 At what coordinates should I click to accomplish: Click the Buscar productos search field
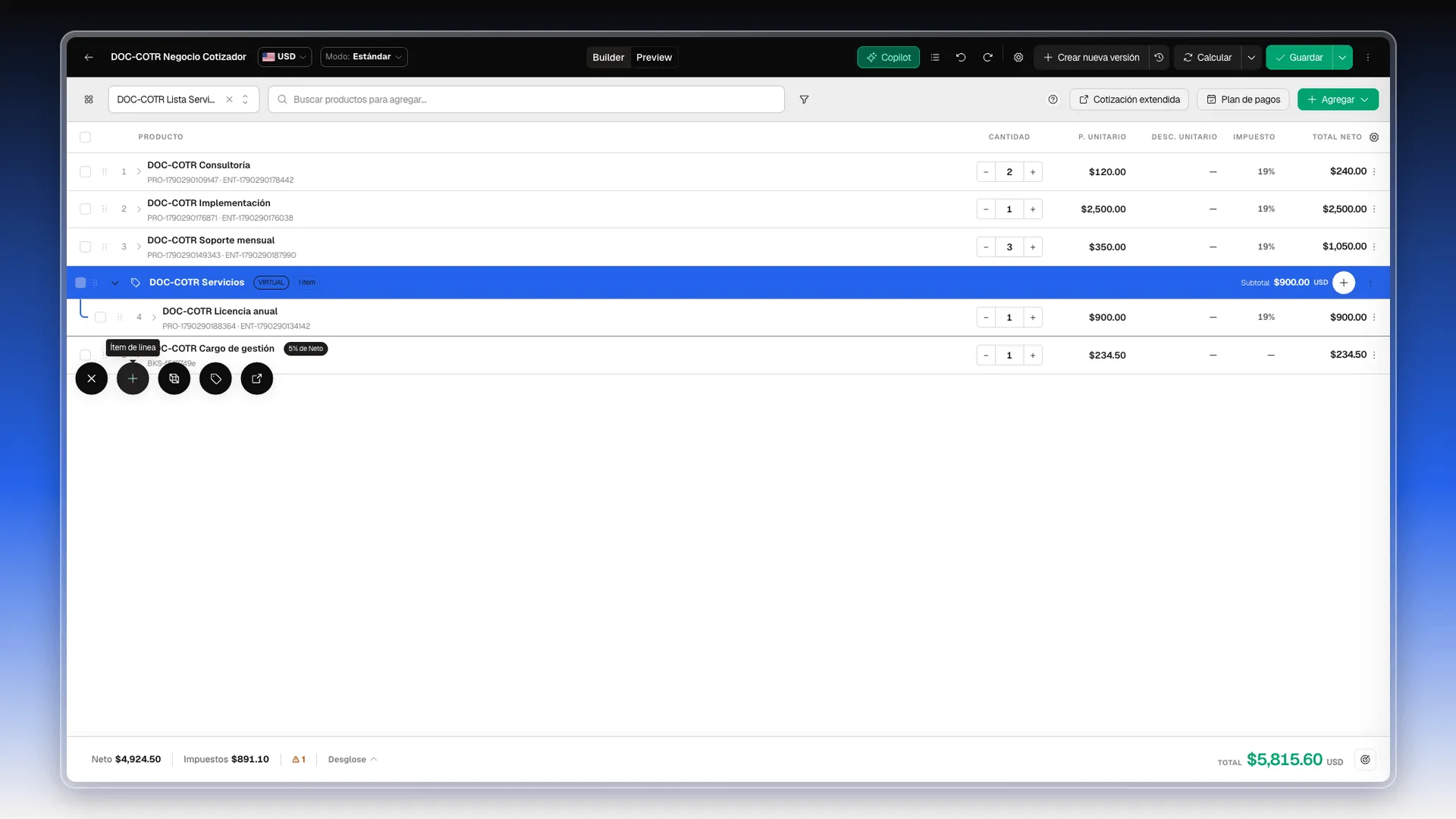tap(526, 99)
